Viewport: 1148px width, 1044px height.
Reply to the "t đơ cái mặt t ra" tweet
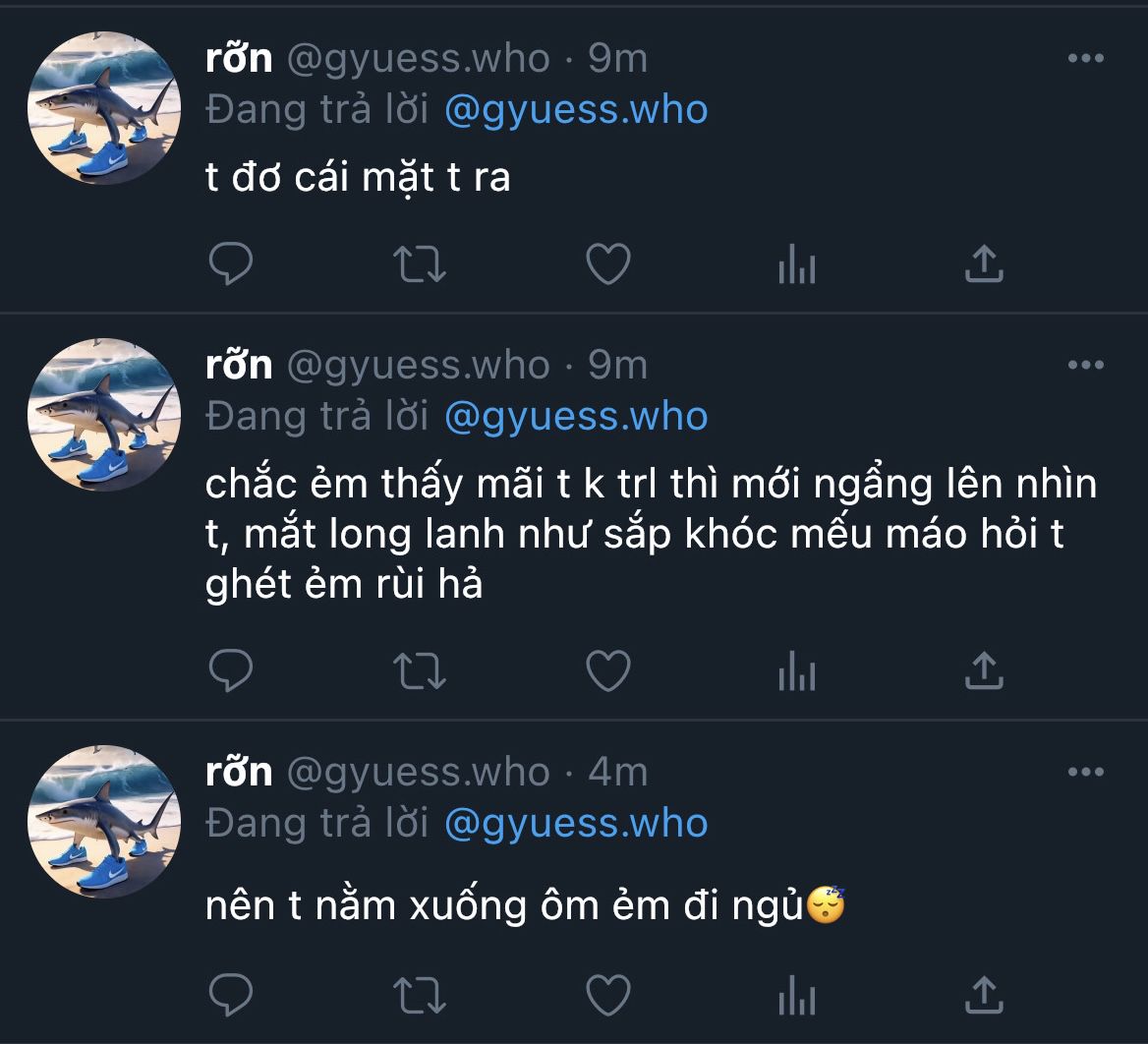pos(232,263)
